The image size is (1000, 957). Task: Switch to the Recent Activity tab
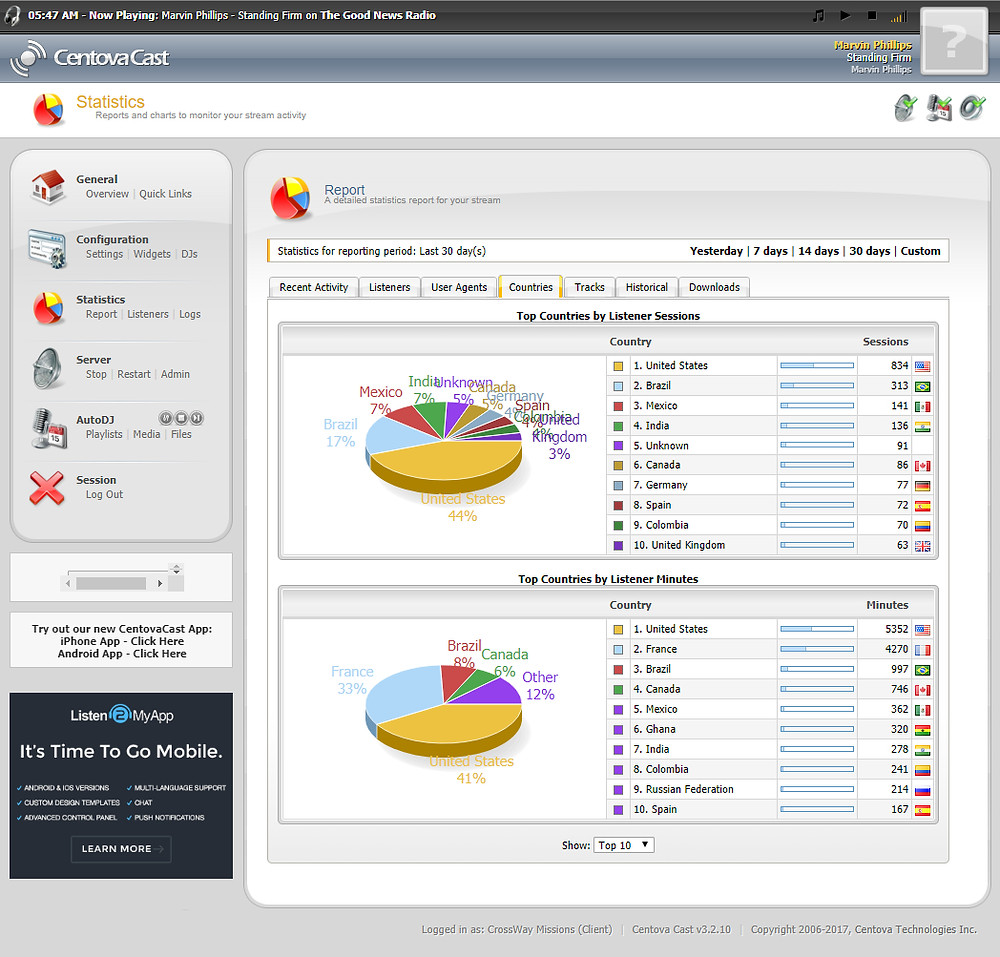[x=314, y=288]
